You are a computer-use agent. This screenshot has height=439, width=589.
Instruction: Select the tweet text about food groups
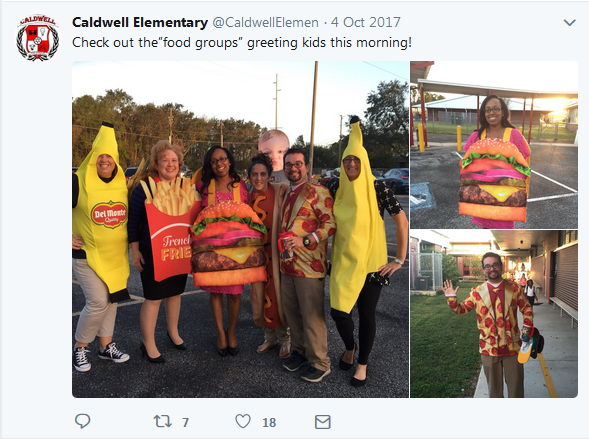(x=242, y=42)
